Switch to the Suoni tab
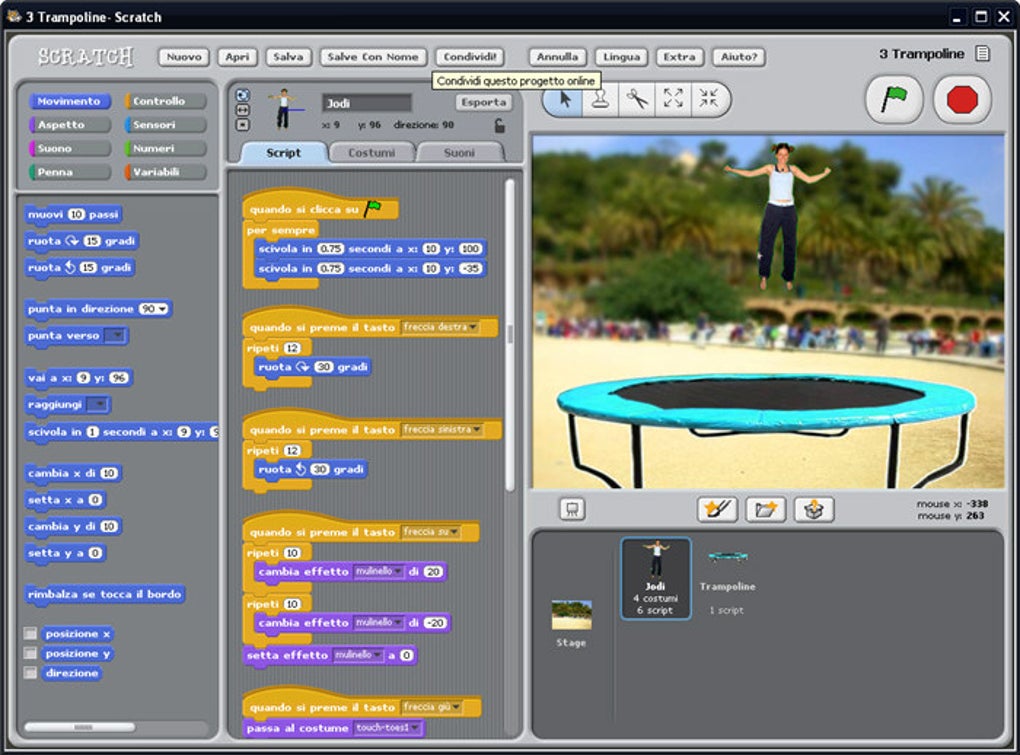This screenshot has height=755, width=1020. tap(459, 153)
